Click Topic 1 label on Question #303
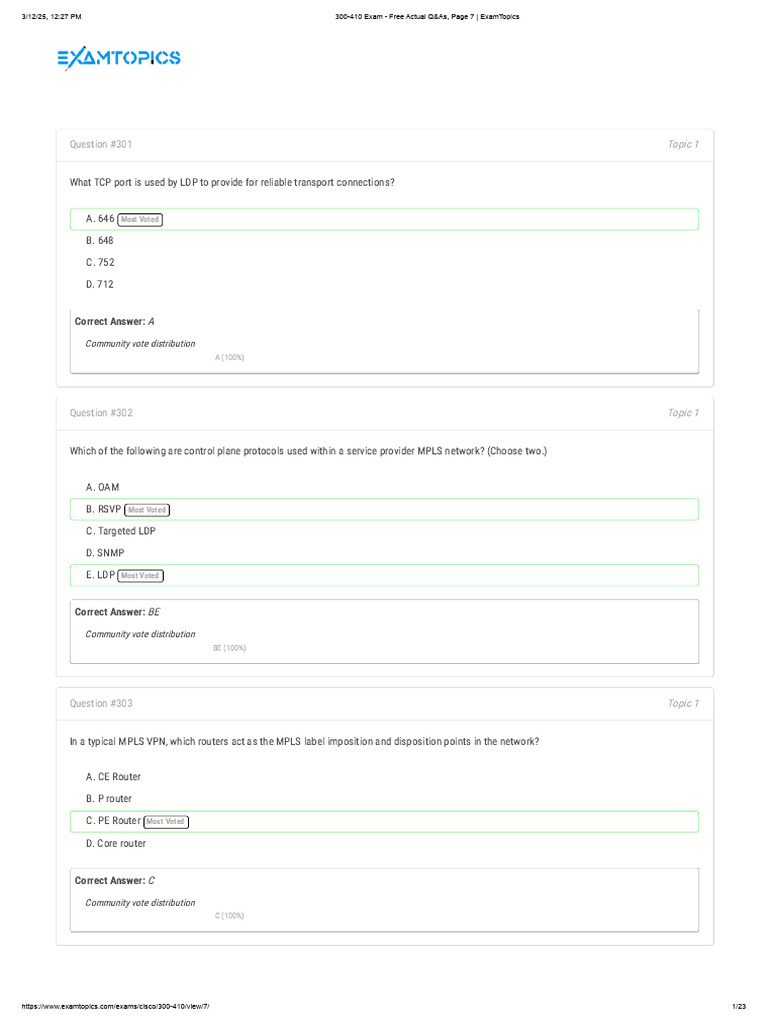 683,704
